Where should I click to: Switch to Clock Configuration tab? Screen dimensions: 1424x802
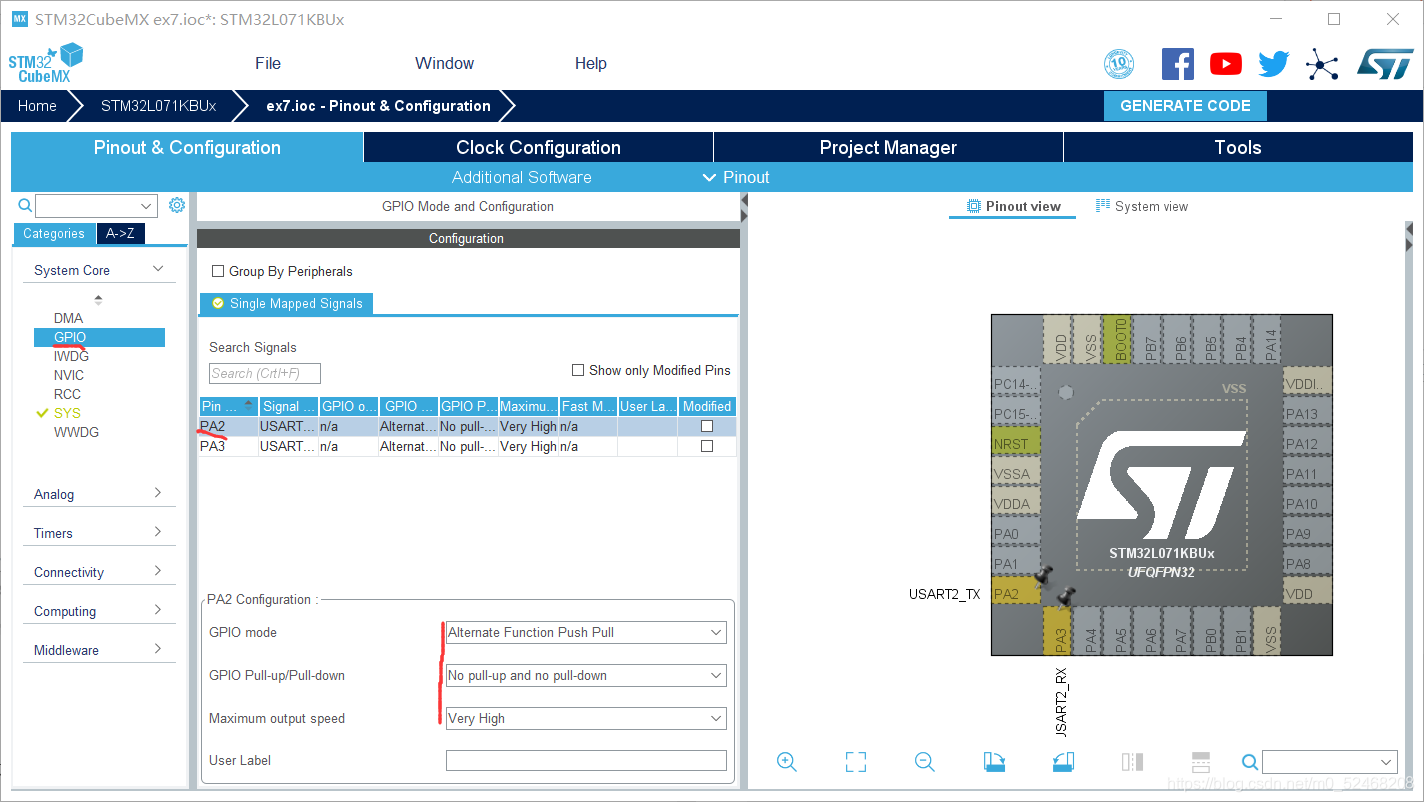coord(538,147)
